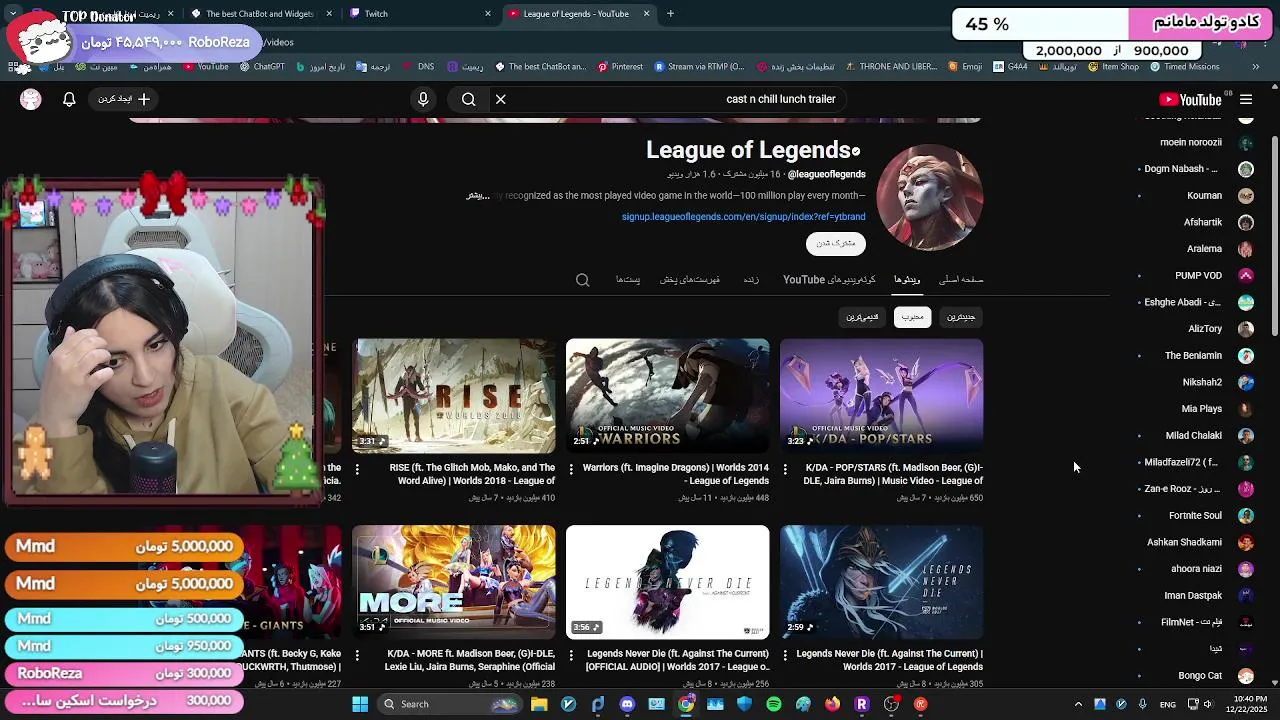
Task: Expand the channel description text
Action: (478, 196)
